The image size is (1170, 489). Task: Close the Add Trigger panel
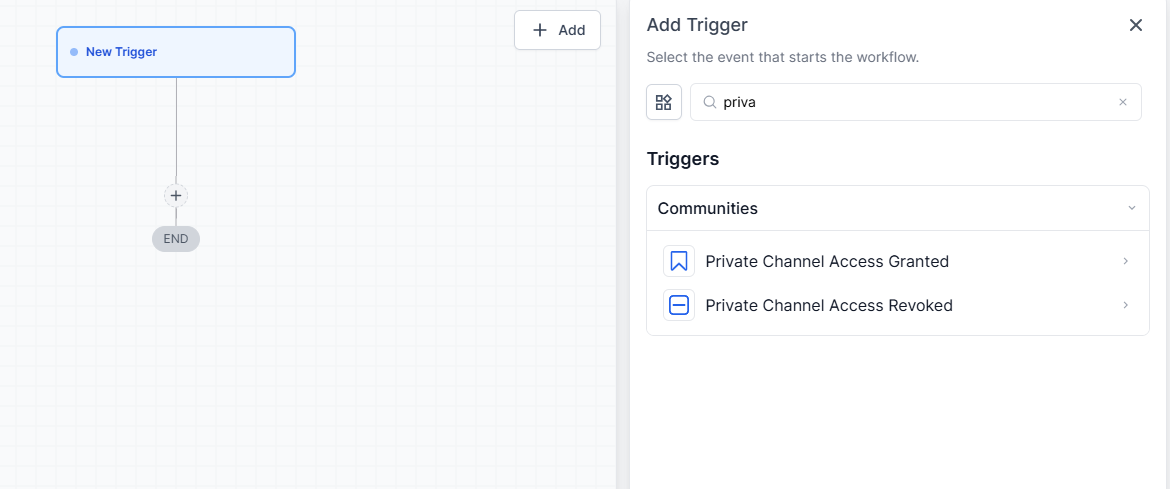coord(1135,25)
